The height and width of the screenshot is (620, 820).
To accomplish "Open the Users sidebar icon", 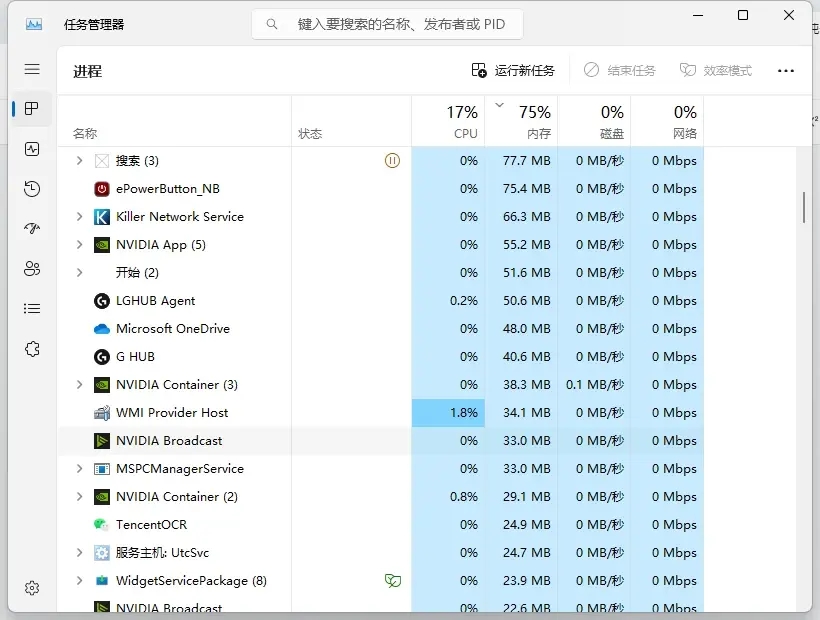I will tap(32, 269).
